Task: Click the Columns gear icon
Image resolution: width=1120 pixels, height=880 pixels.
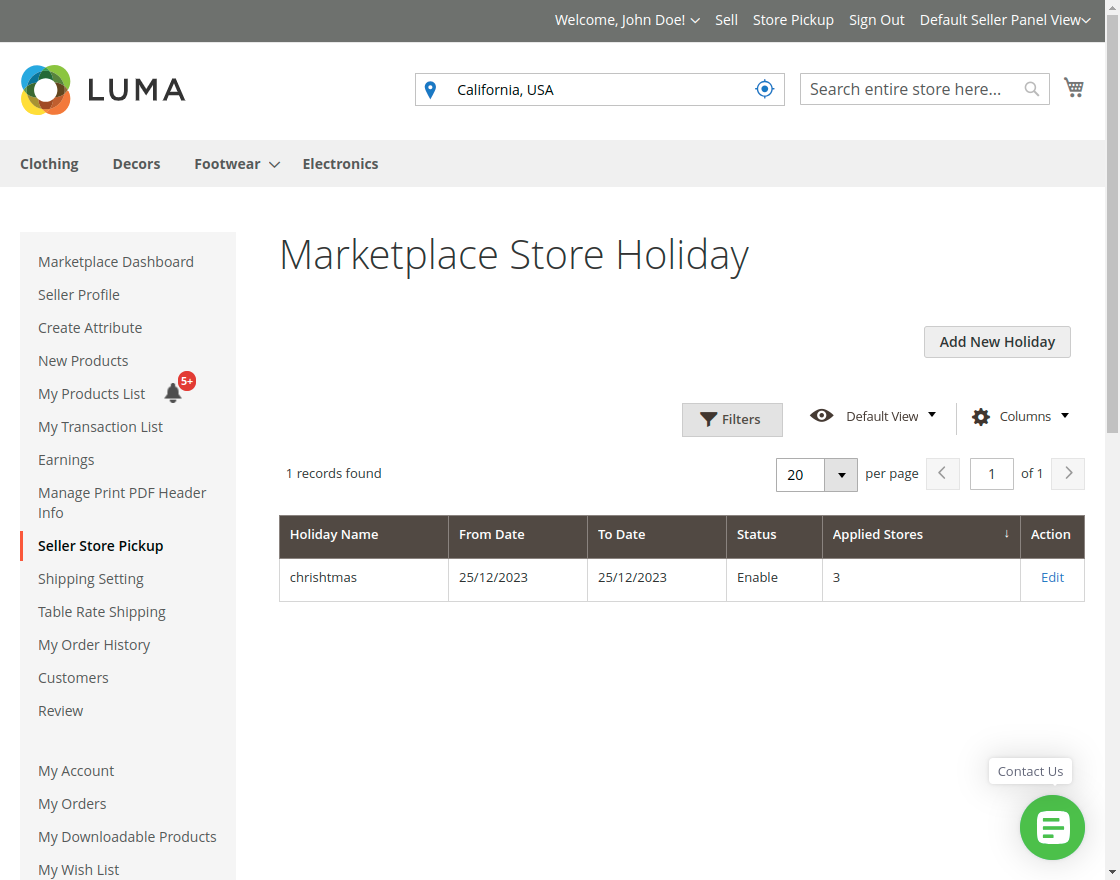Action: (980, 416)
